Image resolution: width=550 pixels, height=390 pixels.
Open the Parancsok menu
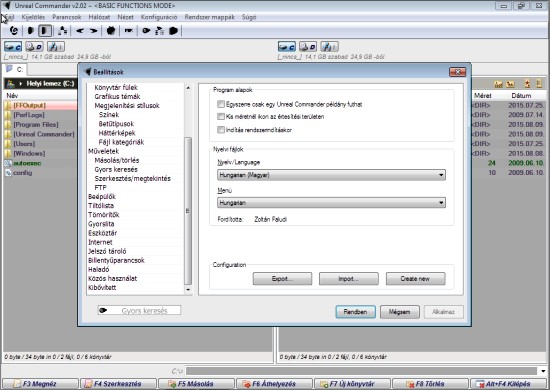(x=67, y=17)
